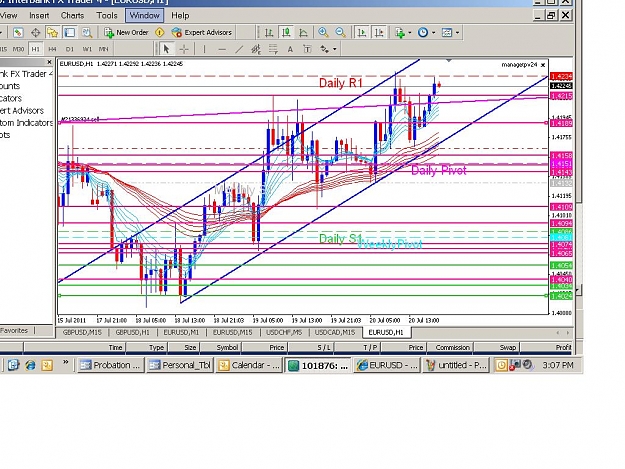The width and height of the screenshot is (625, 469).
Task: Open the arrows objects dropdown
Action: (x=328, y=49)
